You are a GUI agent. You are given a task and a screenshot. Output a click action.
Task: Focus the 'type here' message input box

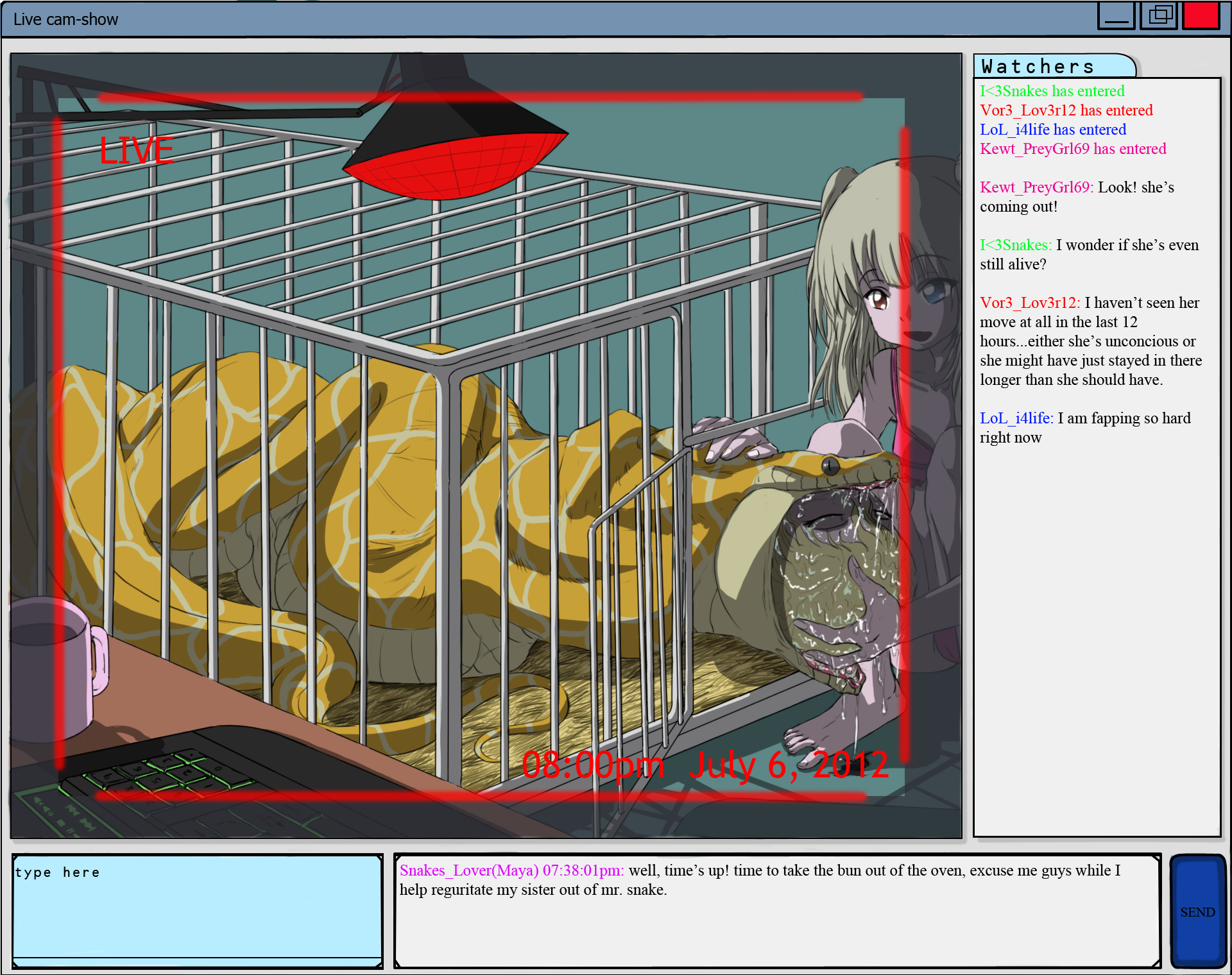click(x=197, y=908)
